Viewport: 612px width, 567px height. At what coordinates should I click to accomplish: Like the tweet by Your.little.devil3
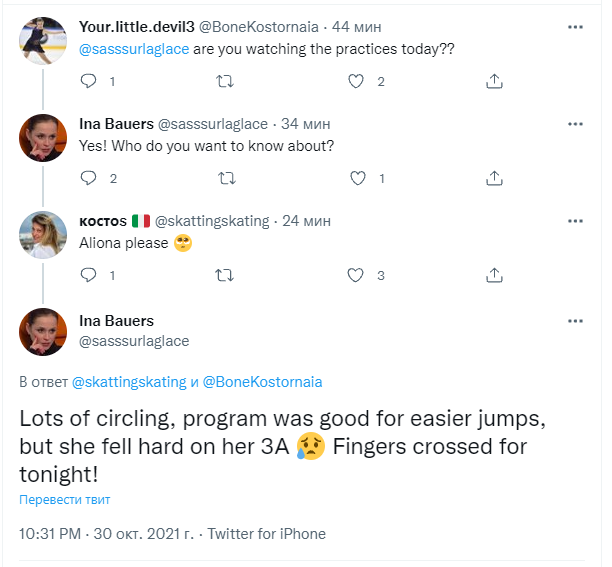[356, 81]
